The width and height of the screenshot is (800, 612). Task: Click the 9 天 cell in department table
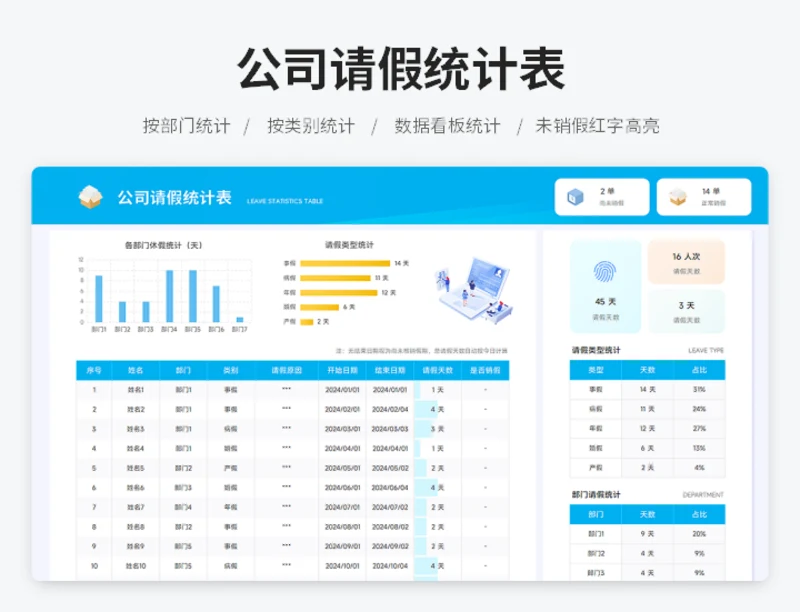[x=647, y=534]
